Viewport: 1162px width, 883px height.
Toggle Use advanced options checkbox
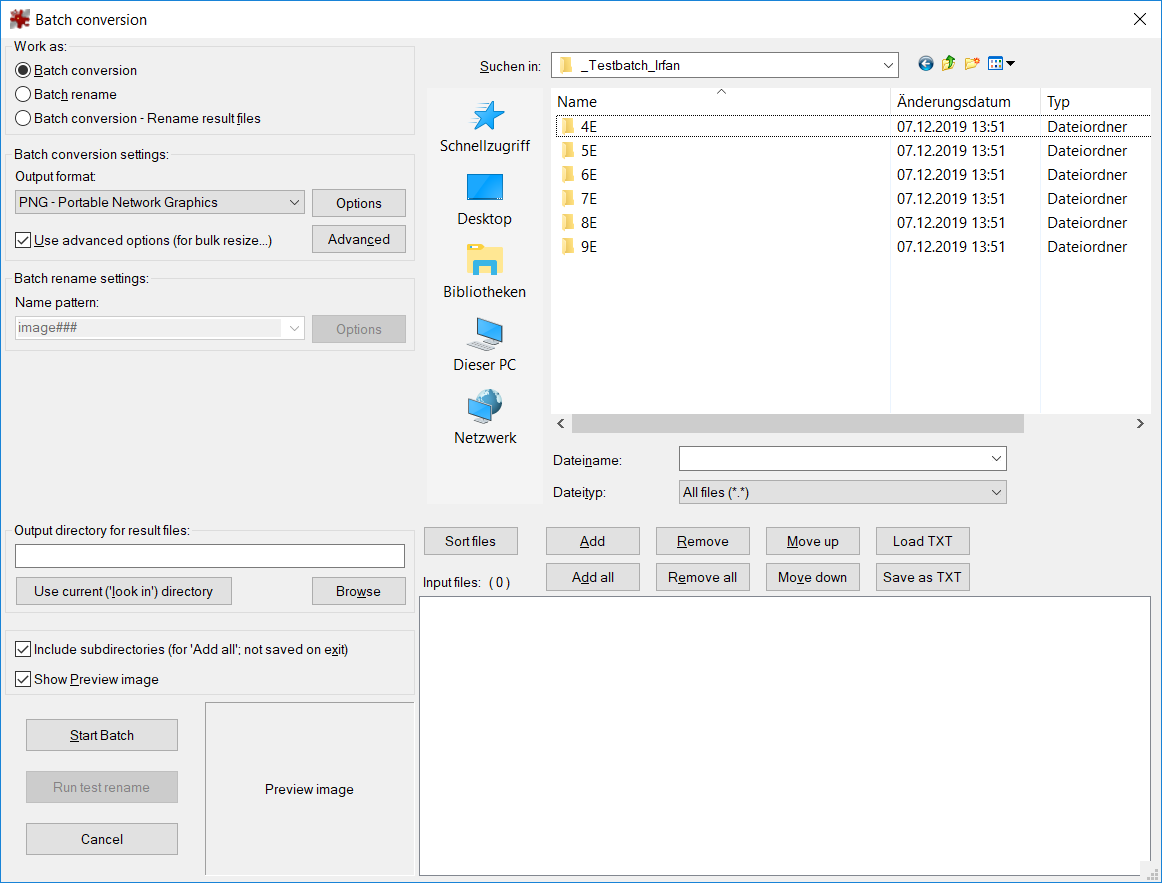tap(23, 241)
